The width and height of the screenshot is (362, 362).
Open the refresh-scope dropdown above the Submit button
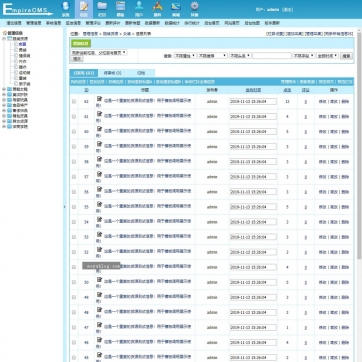click(99, 52)
